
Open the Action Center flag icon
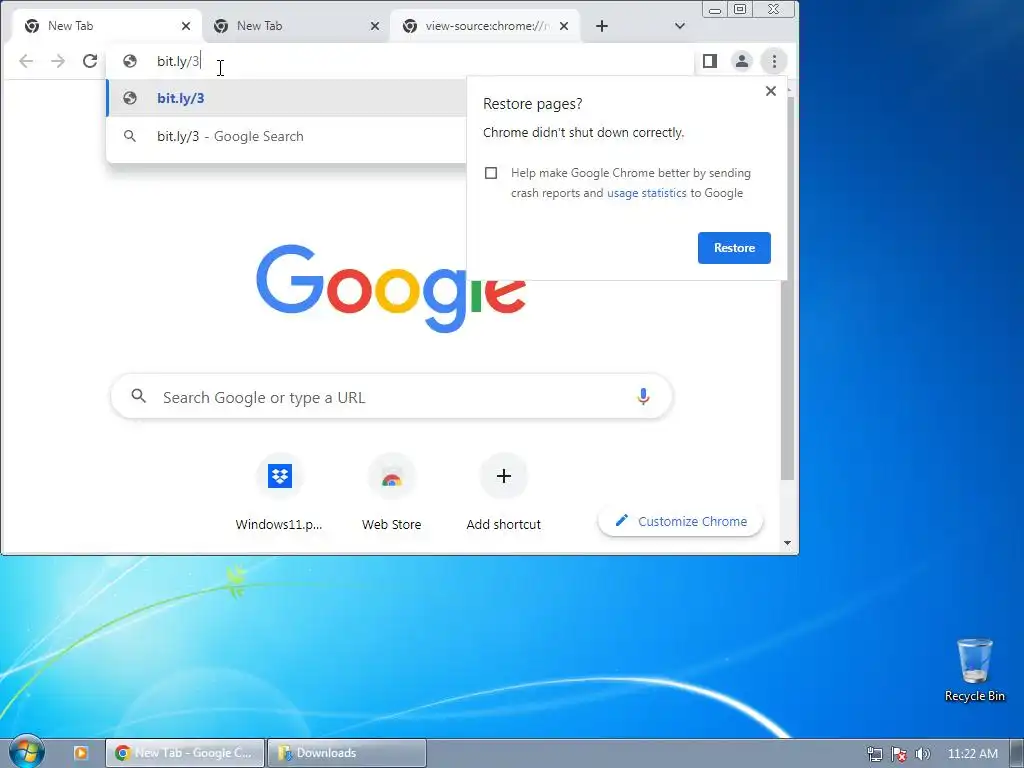(x=899, y=754)
